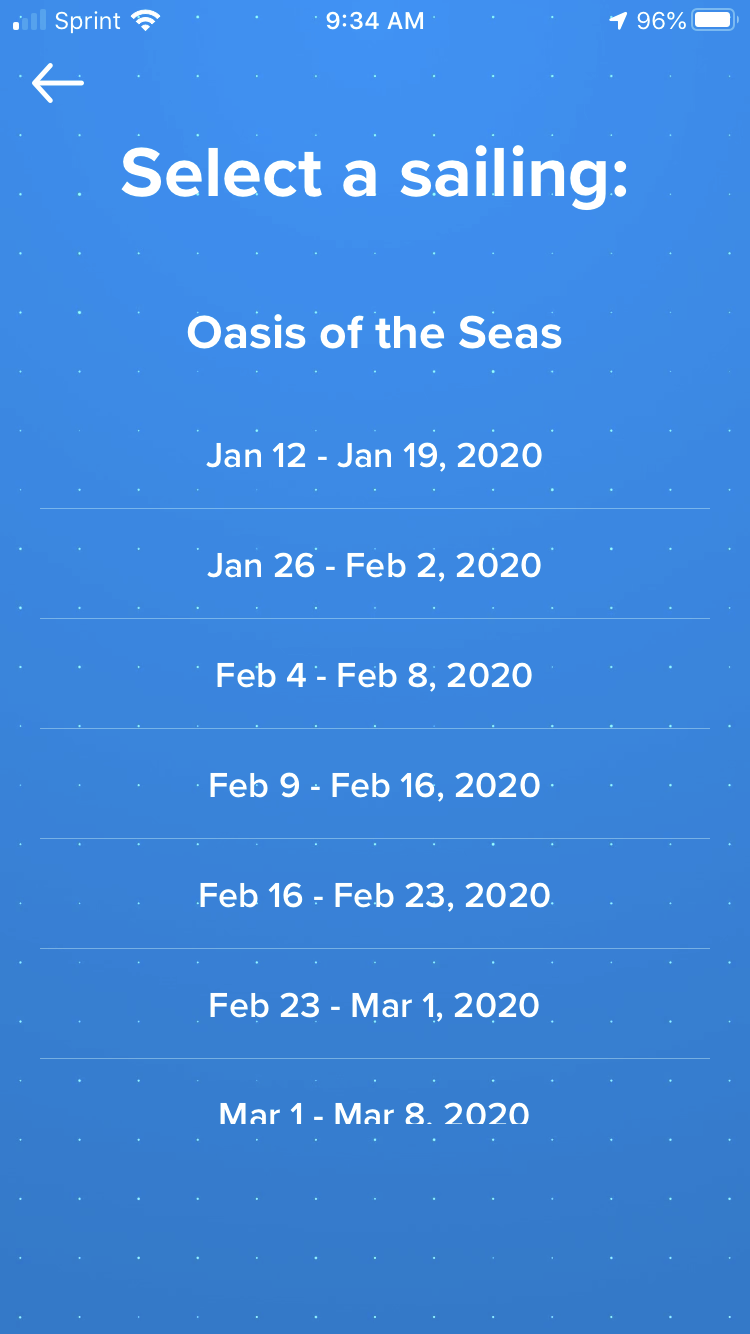Tap the cellular signal bars icon

(29, 20)
